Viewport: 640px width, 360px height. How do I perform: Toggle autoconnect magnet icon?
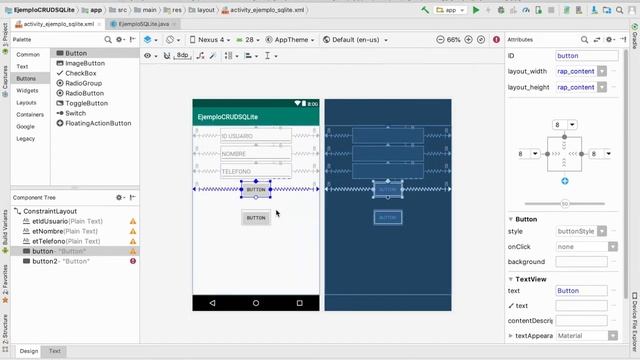[x=167, y=56]
